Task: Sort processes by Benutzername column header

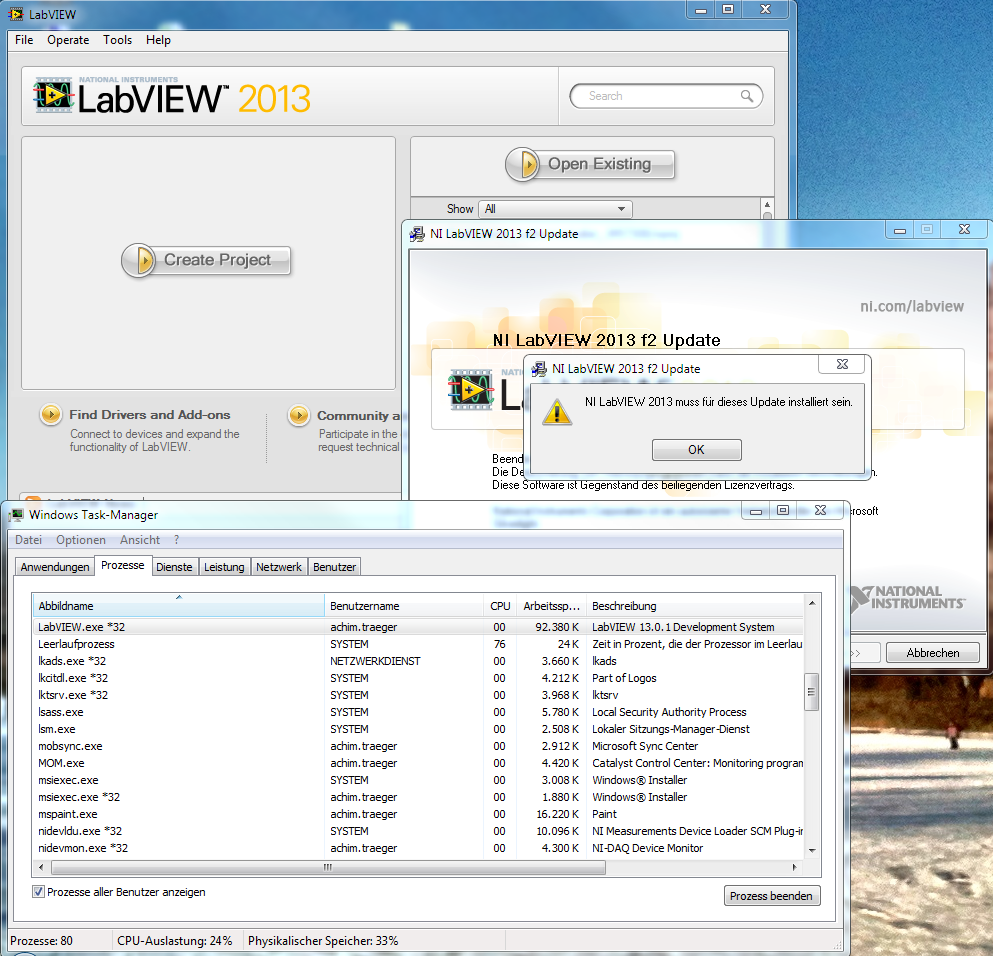Action: [404, 606]
